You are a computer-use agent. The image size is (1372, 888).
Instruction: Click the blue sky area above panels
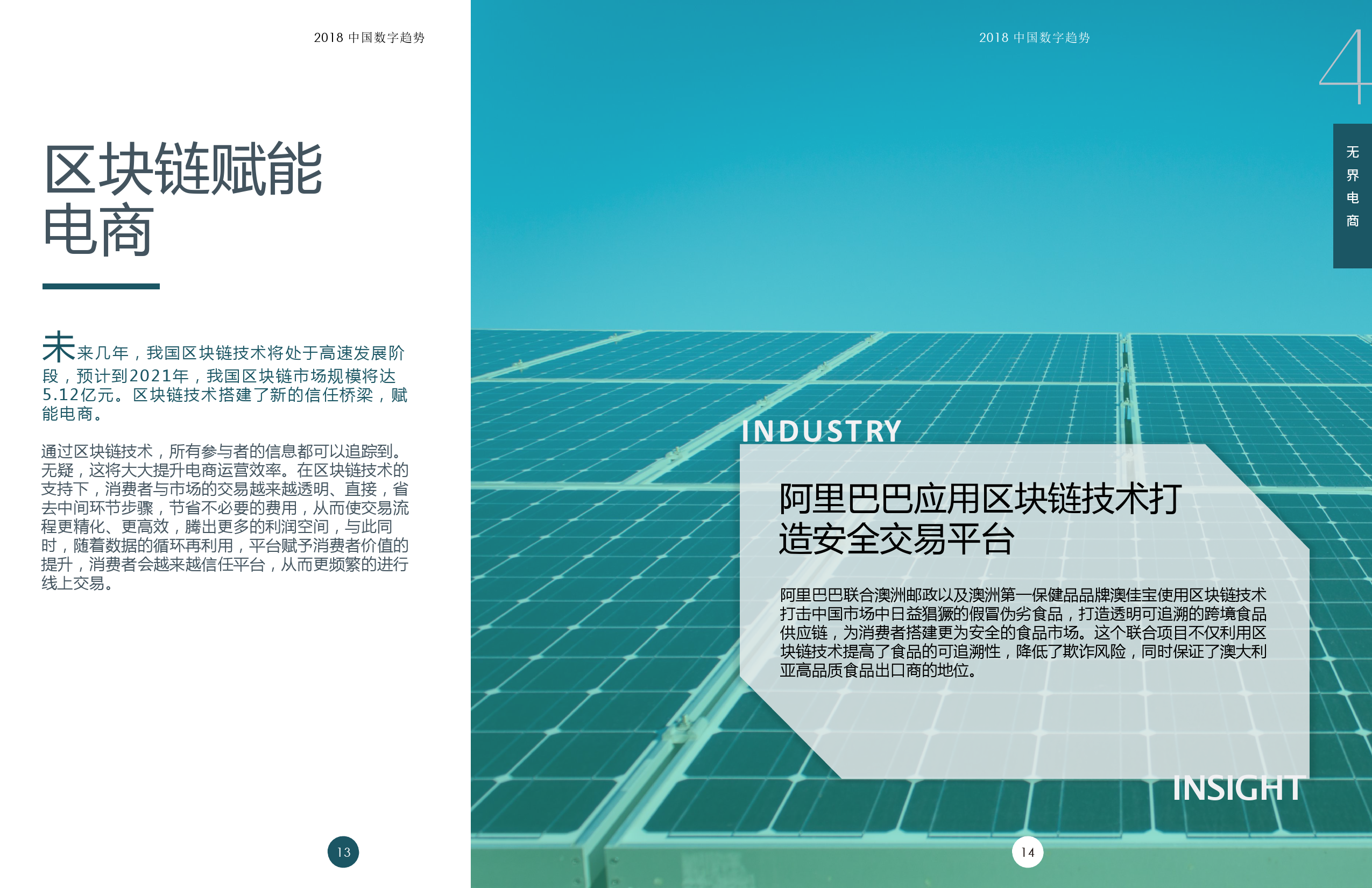807,173
